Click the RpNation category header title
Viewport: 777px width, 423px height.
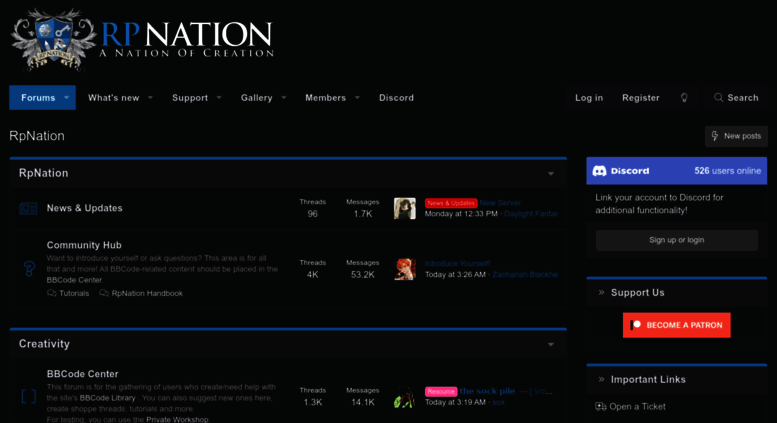44,173
